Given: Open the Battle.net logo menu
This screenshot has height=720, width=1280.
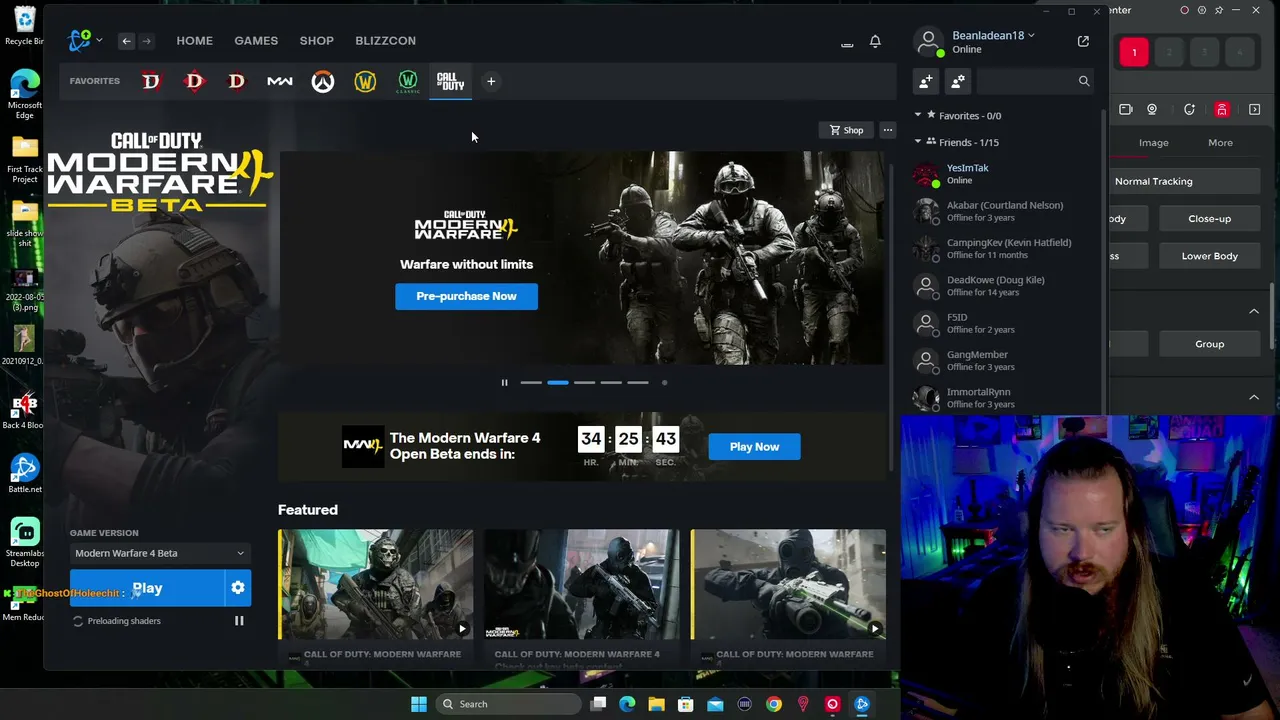Looking at the screenshot, I should click(x=84, y=40).
